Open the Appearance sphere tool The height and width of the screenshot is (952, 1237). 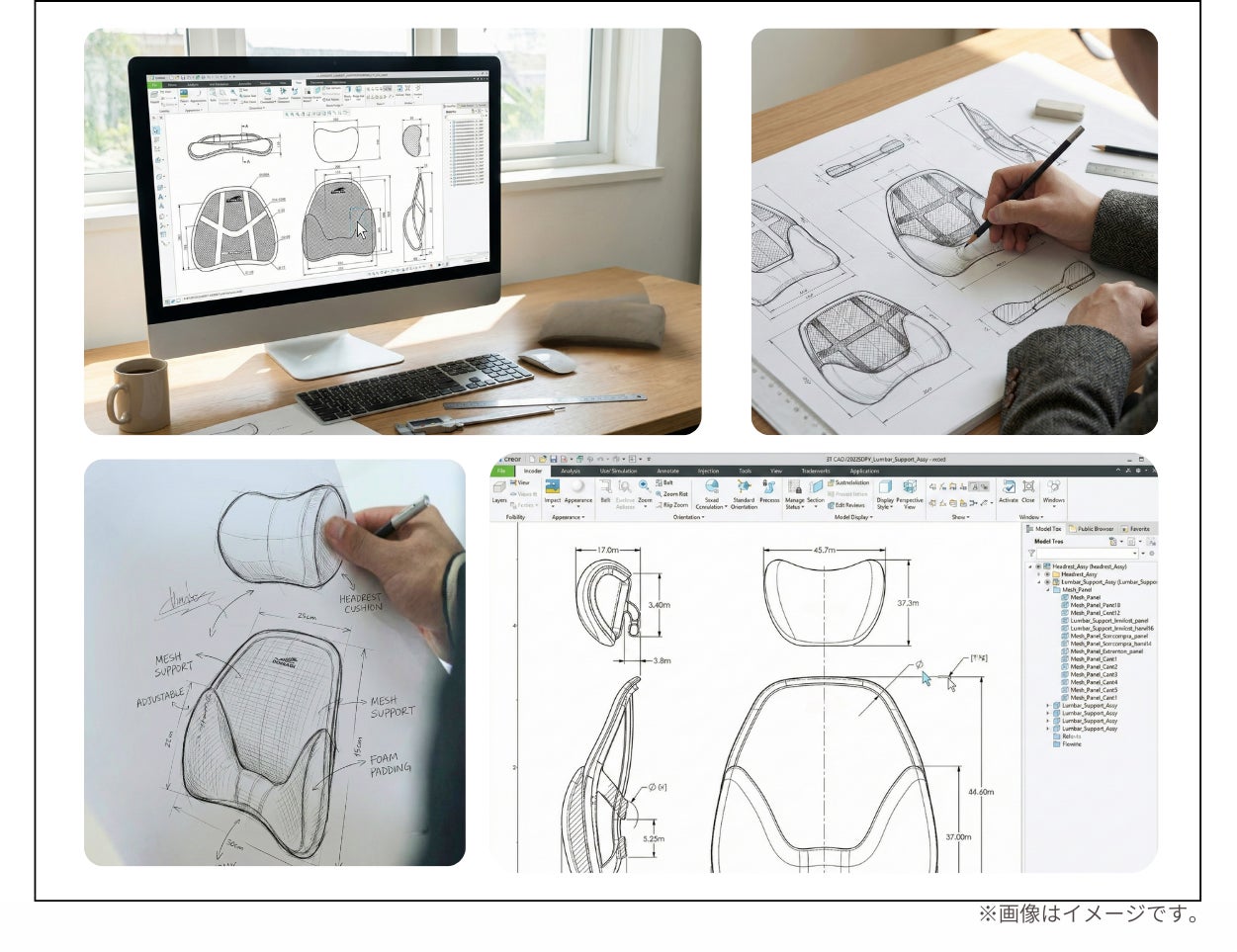tap(577, 487)
